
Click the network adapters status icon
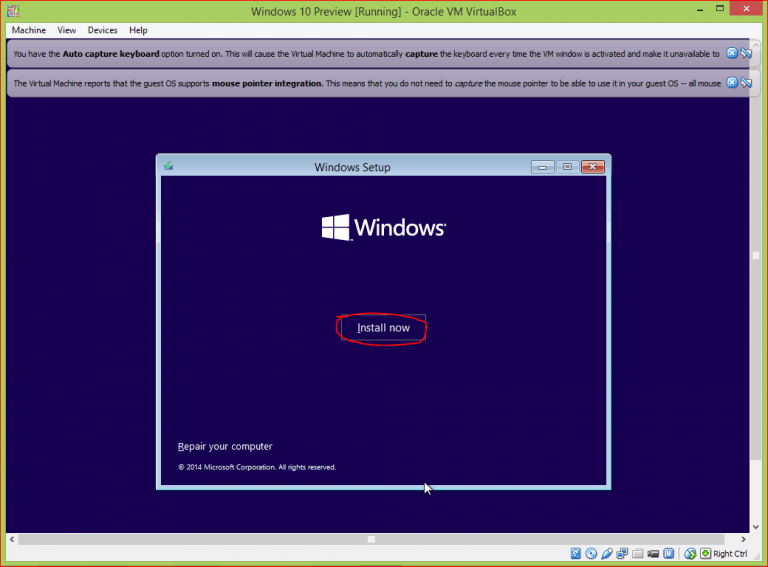tap(622, 553)
